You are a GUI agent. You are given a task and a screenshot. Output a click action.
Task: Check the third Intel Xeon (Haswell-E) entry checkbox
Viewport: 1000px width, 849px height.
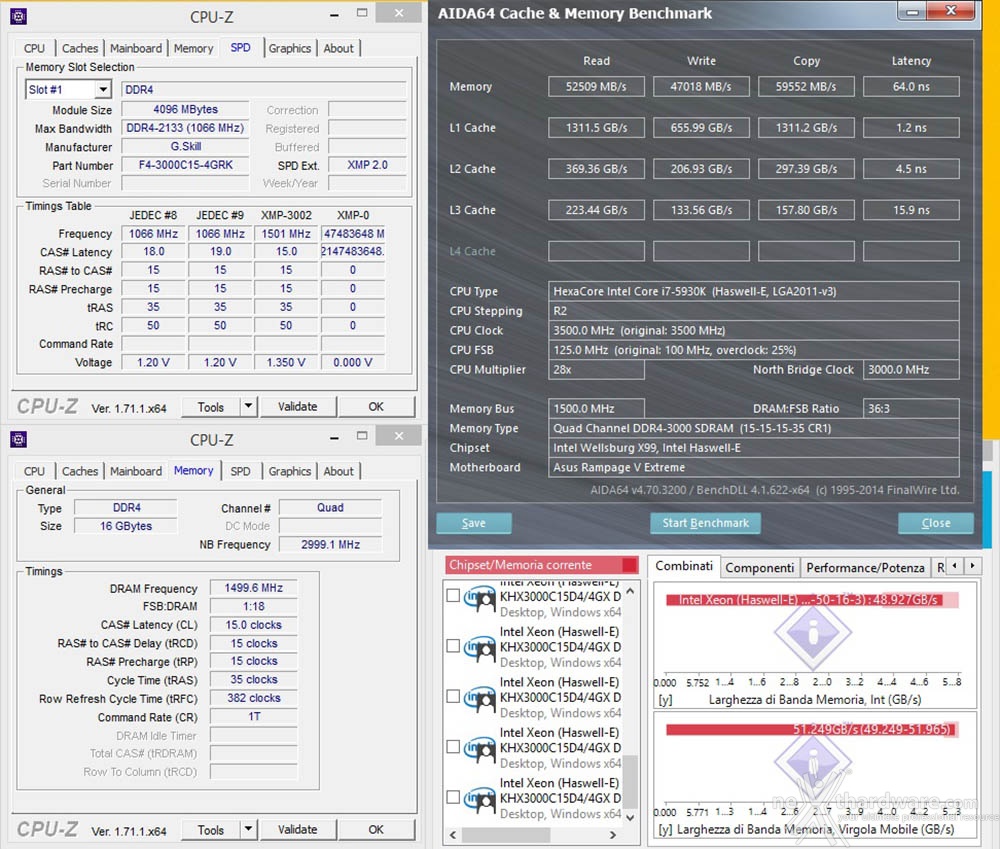pos(453,696)
